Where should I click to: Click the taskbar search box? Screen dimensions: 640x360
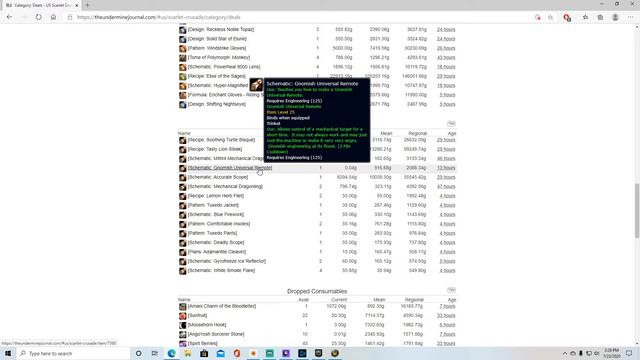pos(73,353)
